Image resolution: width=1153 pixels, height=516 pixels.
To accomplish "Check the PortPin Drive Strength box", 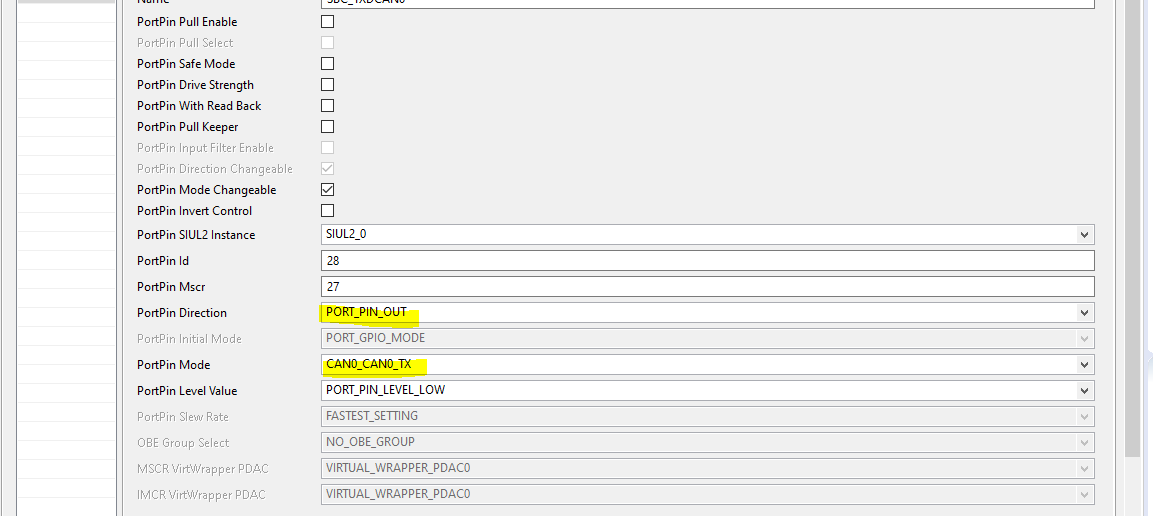I will tap(327, 85).
